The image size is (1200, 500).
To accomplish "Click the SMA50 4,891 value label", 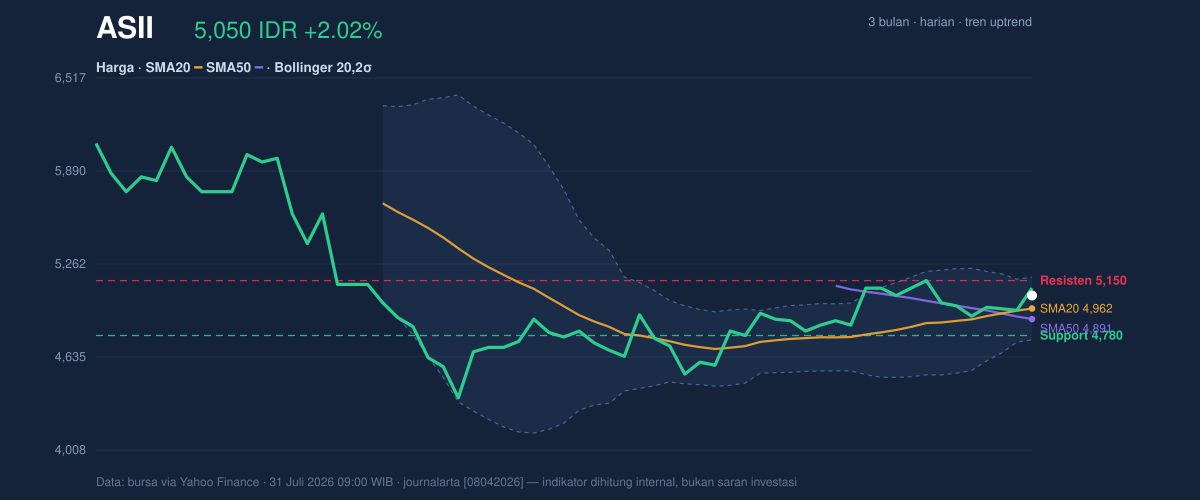I will pos(1076,328).
